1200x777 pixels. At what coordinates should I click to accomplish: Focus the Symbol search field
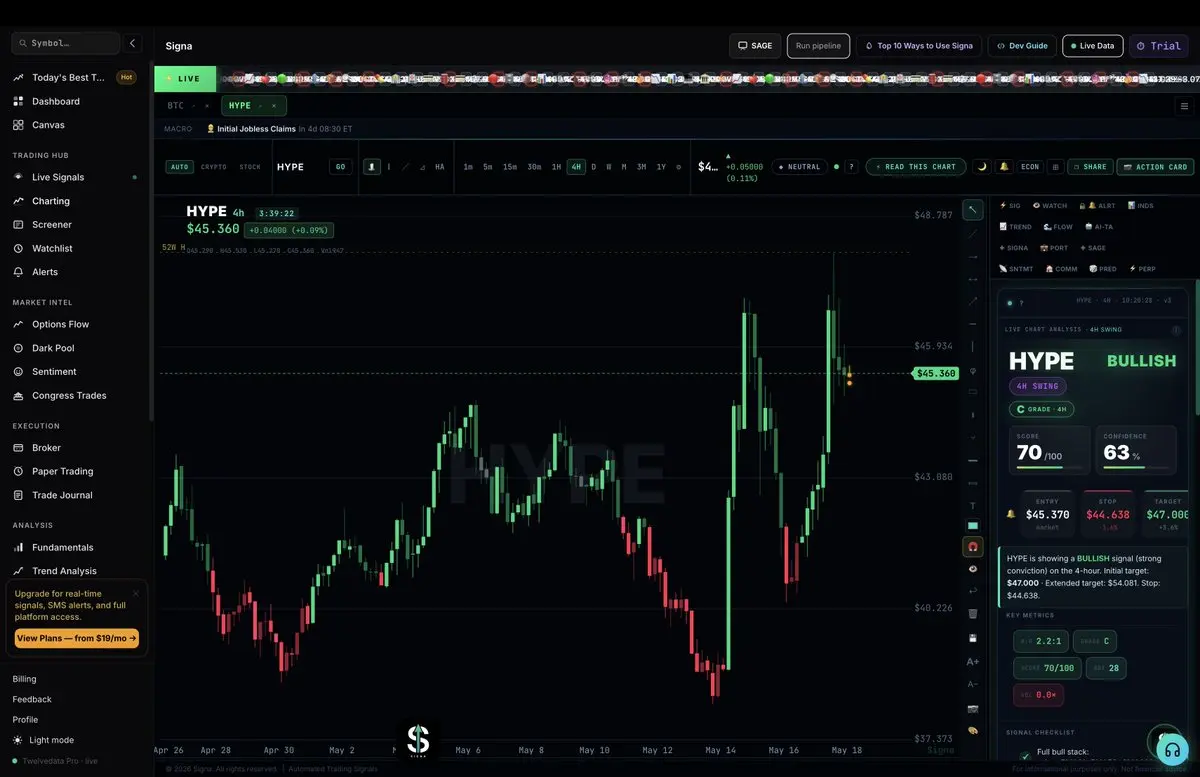tap(66, 43)
